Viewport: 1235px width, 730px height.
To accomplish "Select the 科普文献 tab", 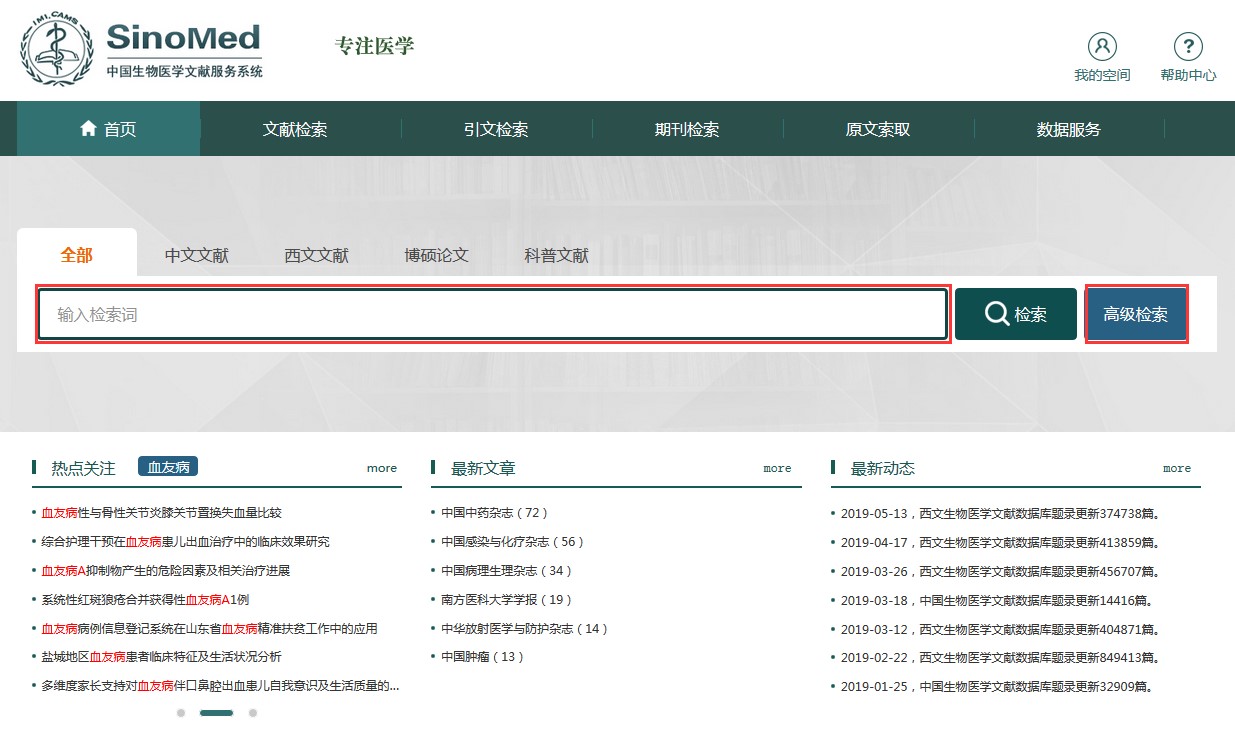I will (x=557, y=255).
